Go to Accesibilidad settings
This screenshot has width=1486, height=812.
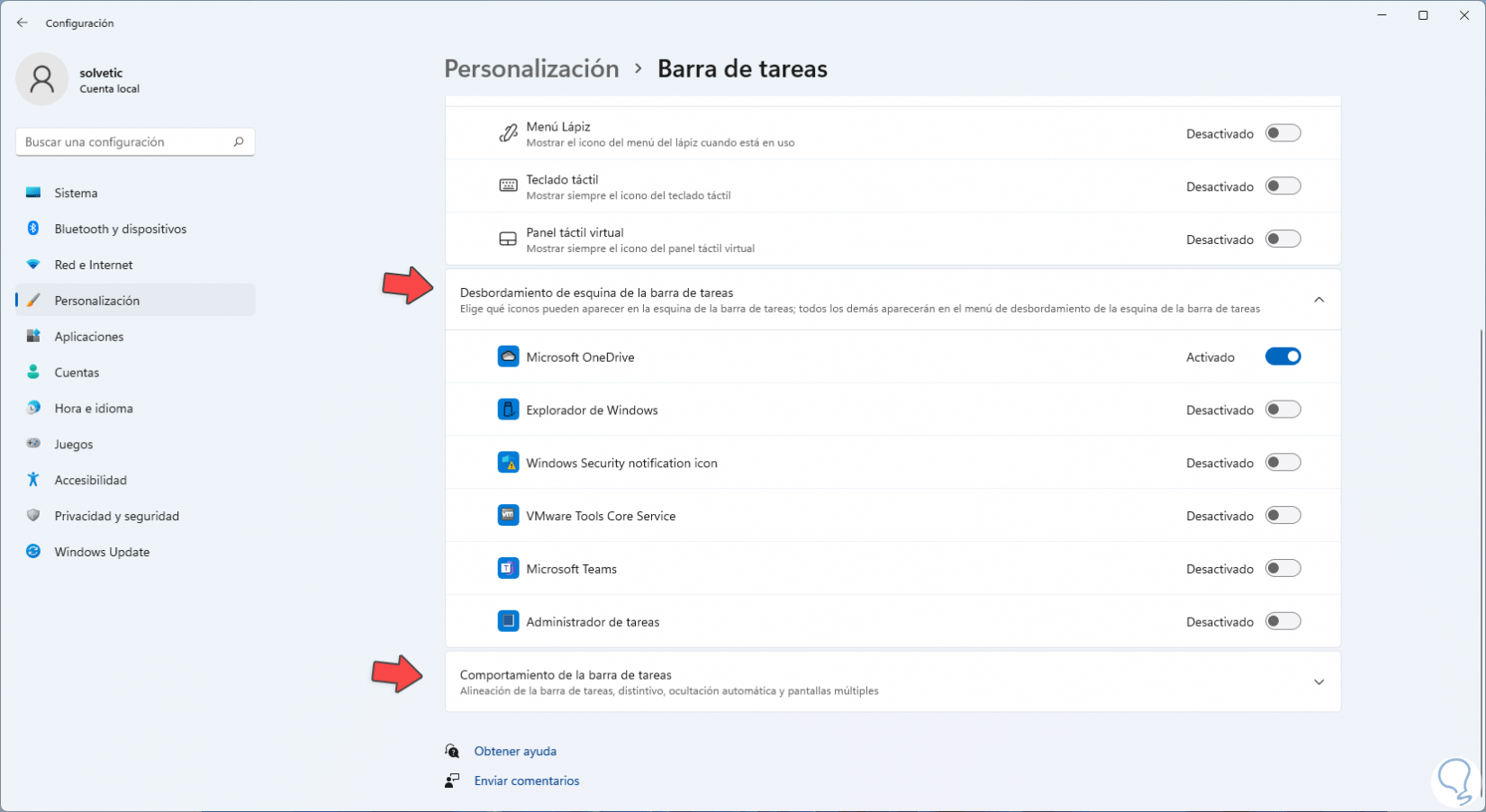[x=90, y=480]
